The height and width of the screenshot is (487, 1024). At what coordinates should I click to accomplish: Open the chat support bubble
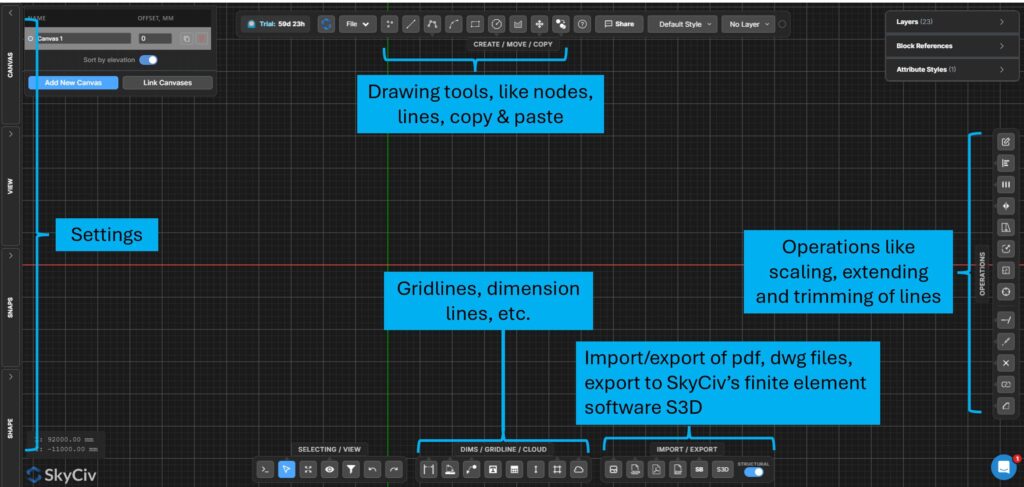pos(1002,467)
